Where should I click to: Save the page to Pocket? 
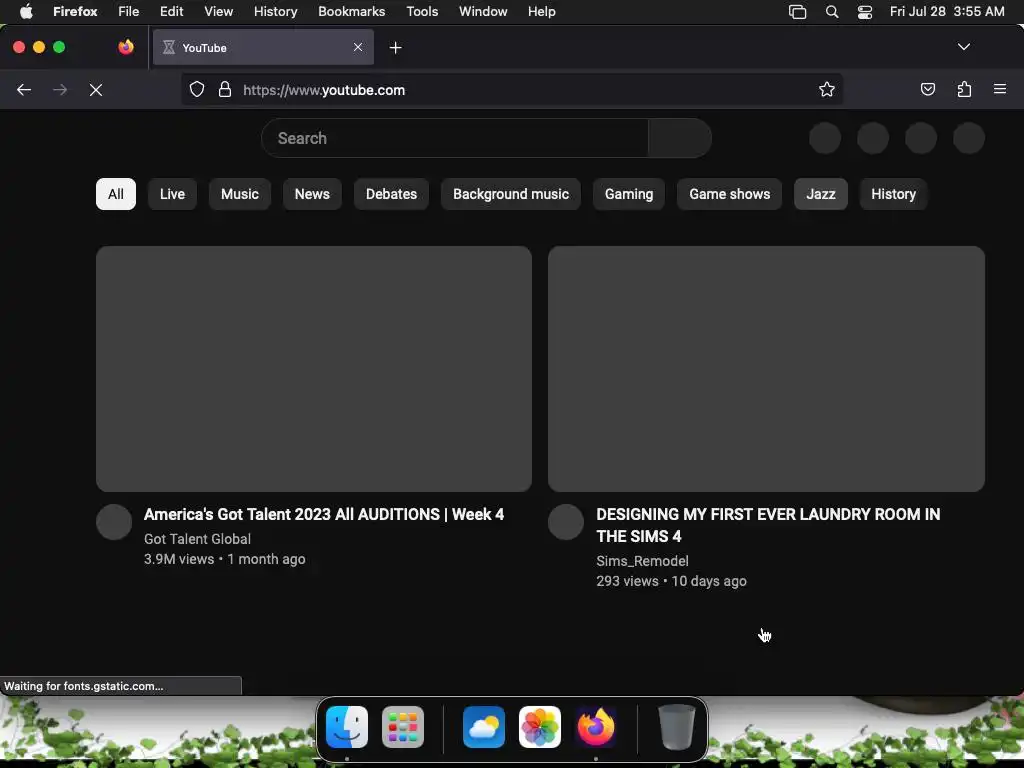[x=927, y=89]
